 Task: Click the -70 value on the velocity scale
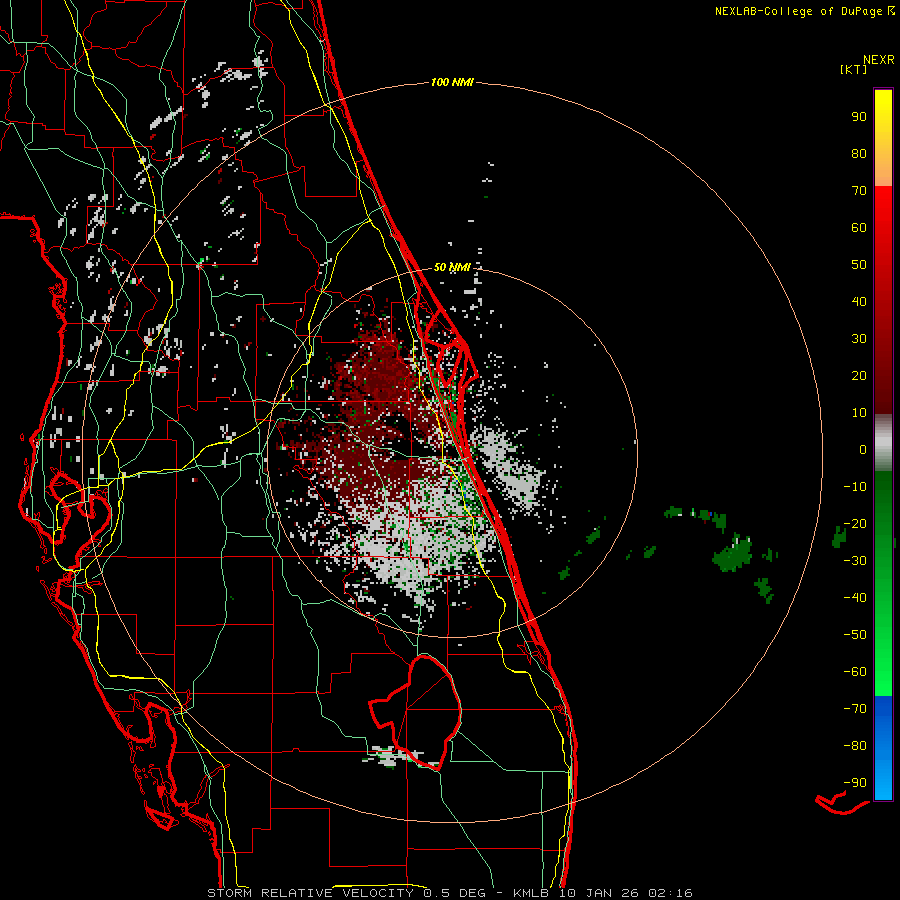click(855, 709)
